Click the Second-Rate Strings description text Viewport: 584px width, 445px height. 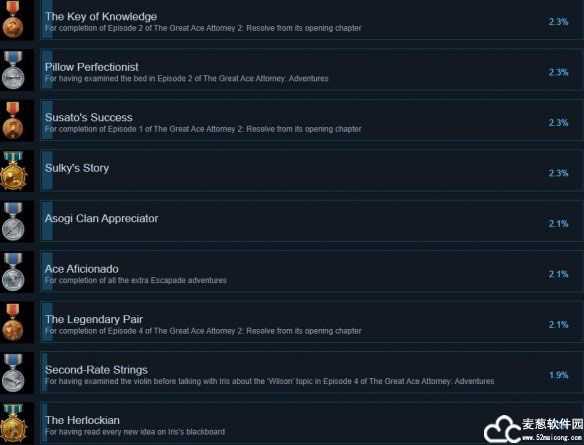[x=270, y=381]
